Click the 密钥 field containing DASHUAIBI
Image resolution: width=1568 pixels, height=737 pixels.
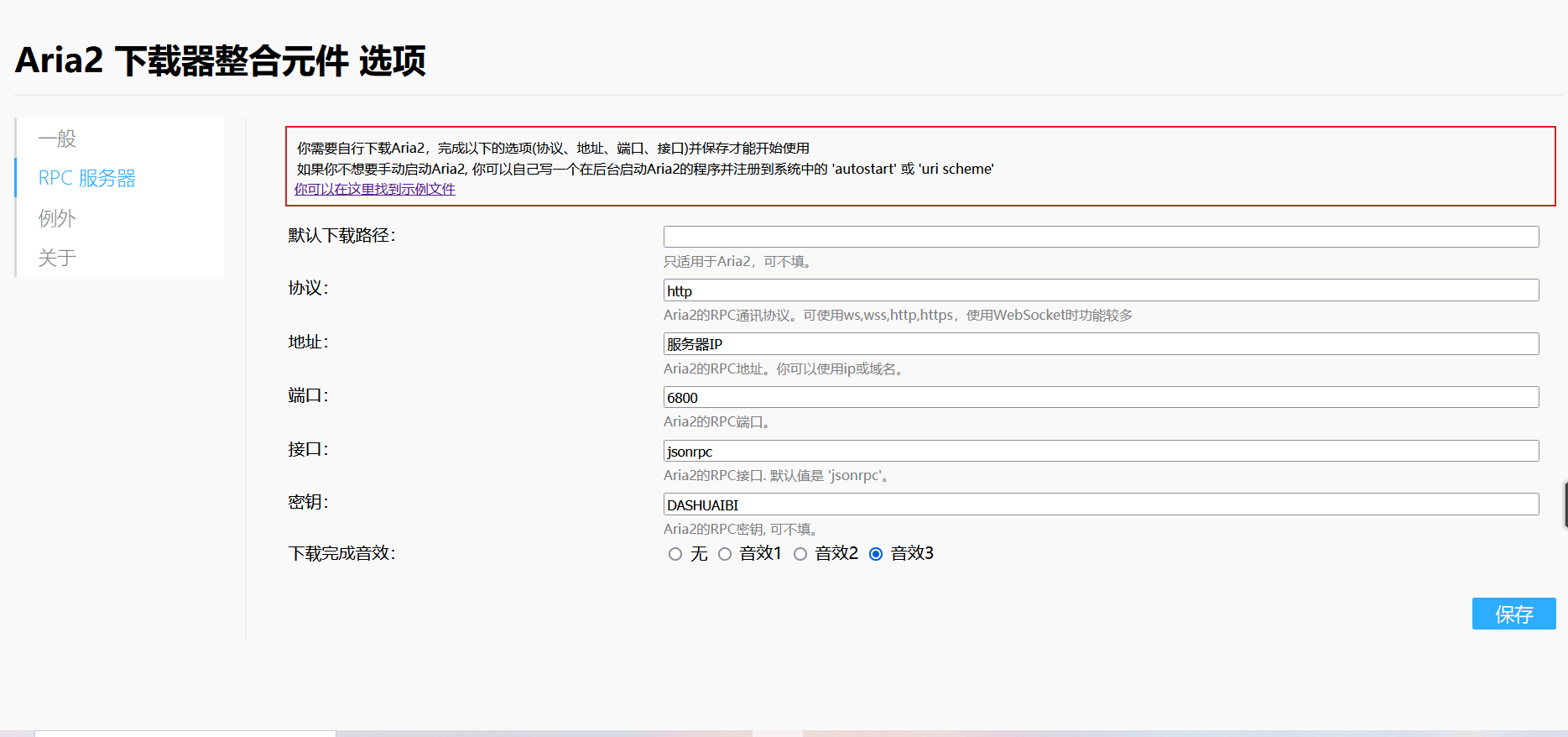(x=1101, y=504)
